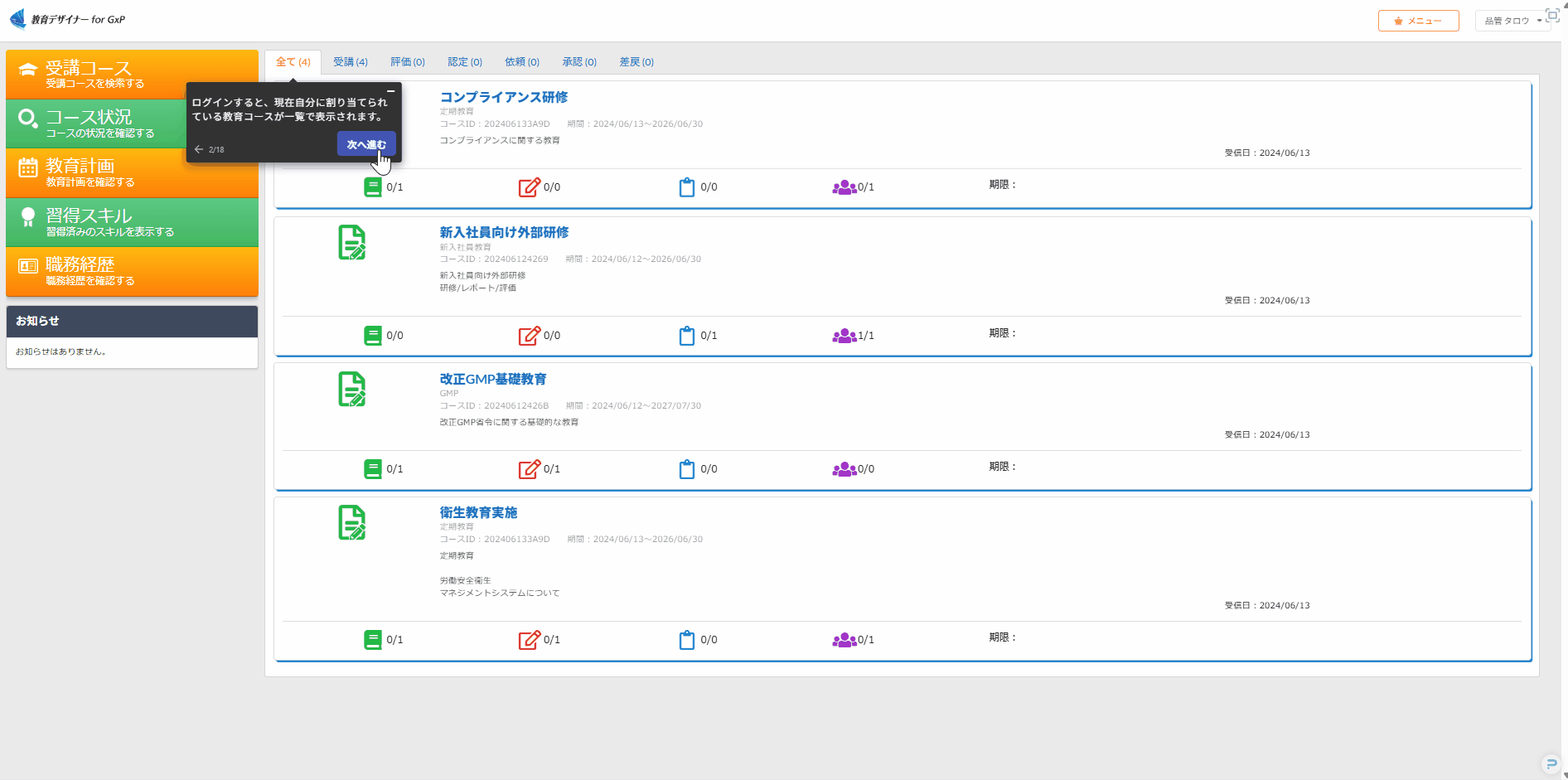Select コースID：20240612426B text
This screenshot has height=780, width=1568.
[x=494, y=406]
